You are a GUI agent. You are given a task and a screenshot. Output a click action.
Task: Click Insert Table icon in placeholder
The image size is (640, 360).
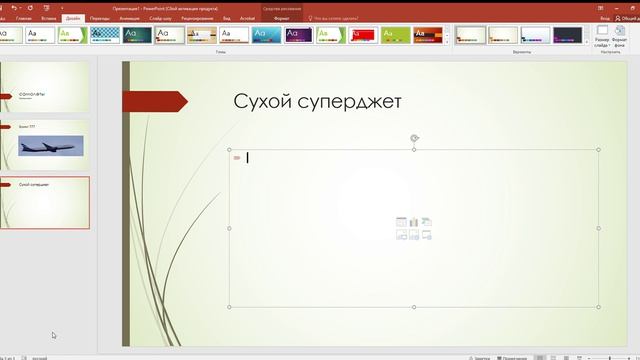point(401,222)
